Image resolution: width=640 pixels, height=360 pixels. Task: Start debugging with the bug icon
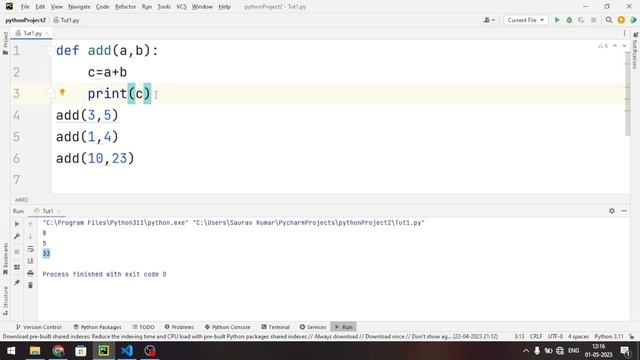pos(569,20)
